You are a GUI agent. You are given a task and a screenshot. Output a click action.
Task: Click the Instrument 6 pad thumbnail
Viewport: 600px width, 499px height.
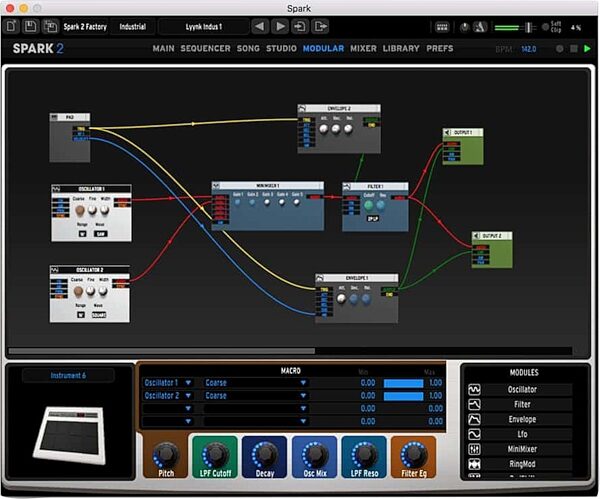70,435
